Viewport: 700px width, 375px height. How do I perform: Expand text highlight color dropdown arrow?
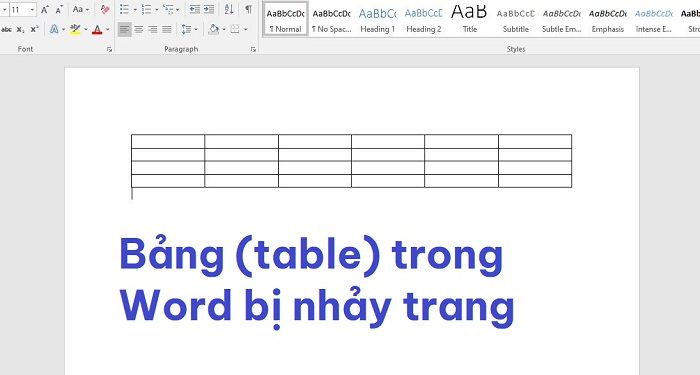[x=86, y=30]
